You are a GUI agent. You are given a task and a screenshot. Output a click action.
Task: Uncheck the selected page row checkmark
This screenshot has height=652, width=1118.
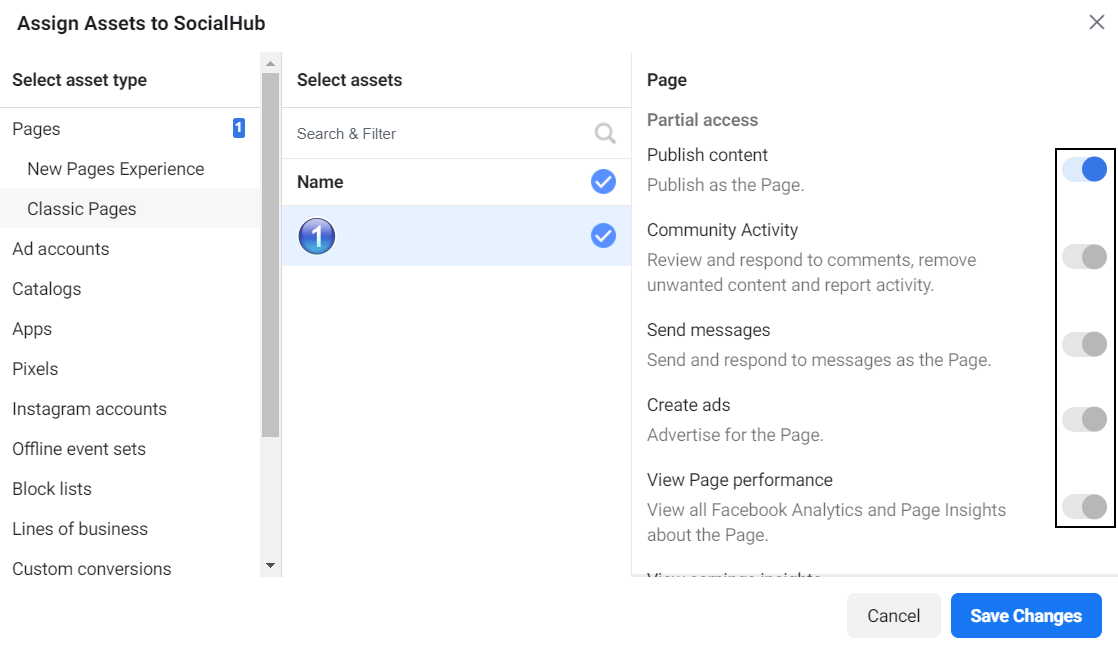click(603, 235)
